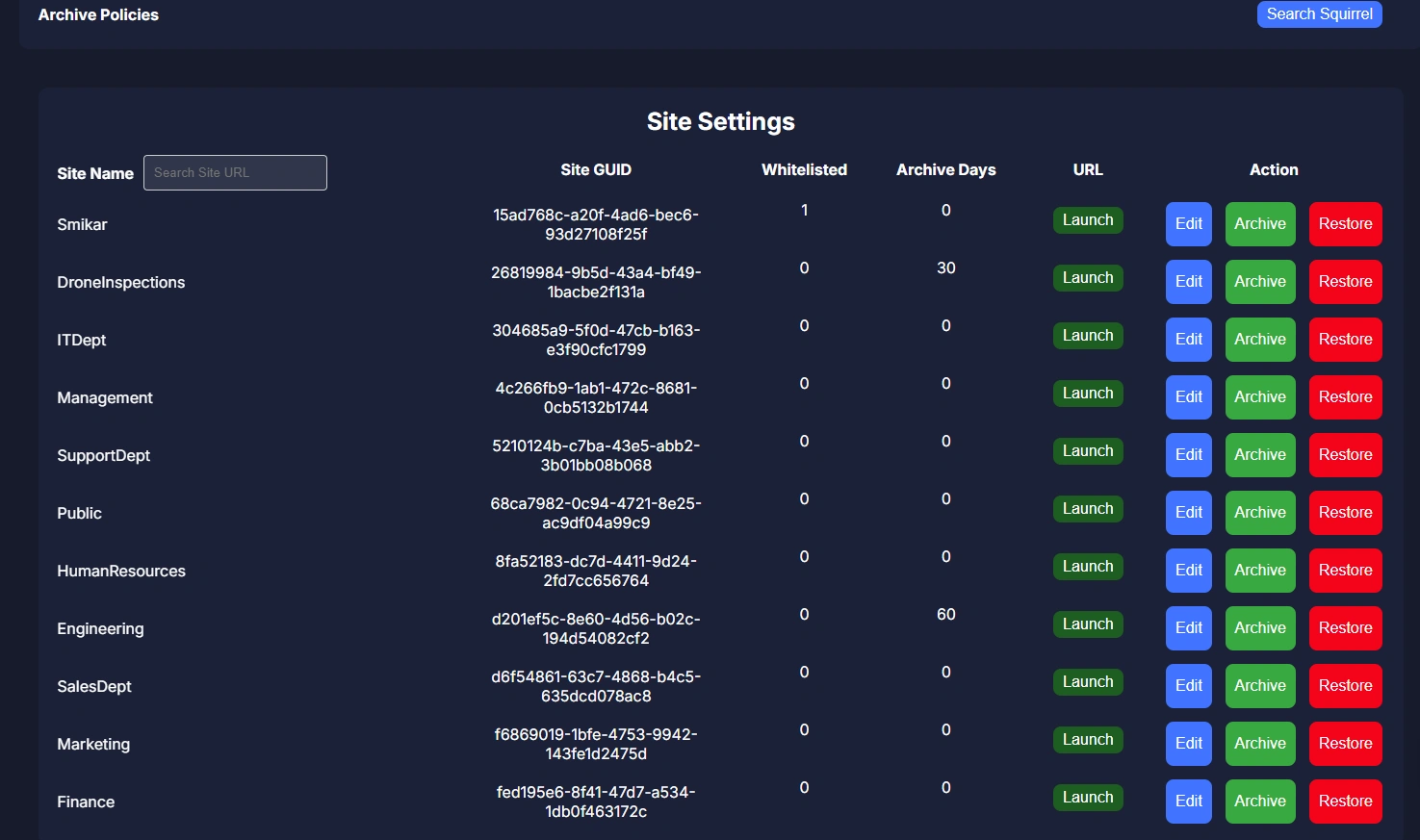Click the Archive Days column header
Screen dimensions: 1420x840
[945, 170]
